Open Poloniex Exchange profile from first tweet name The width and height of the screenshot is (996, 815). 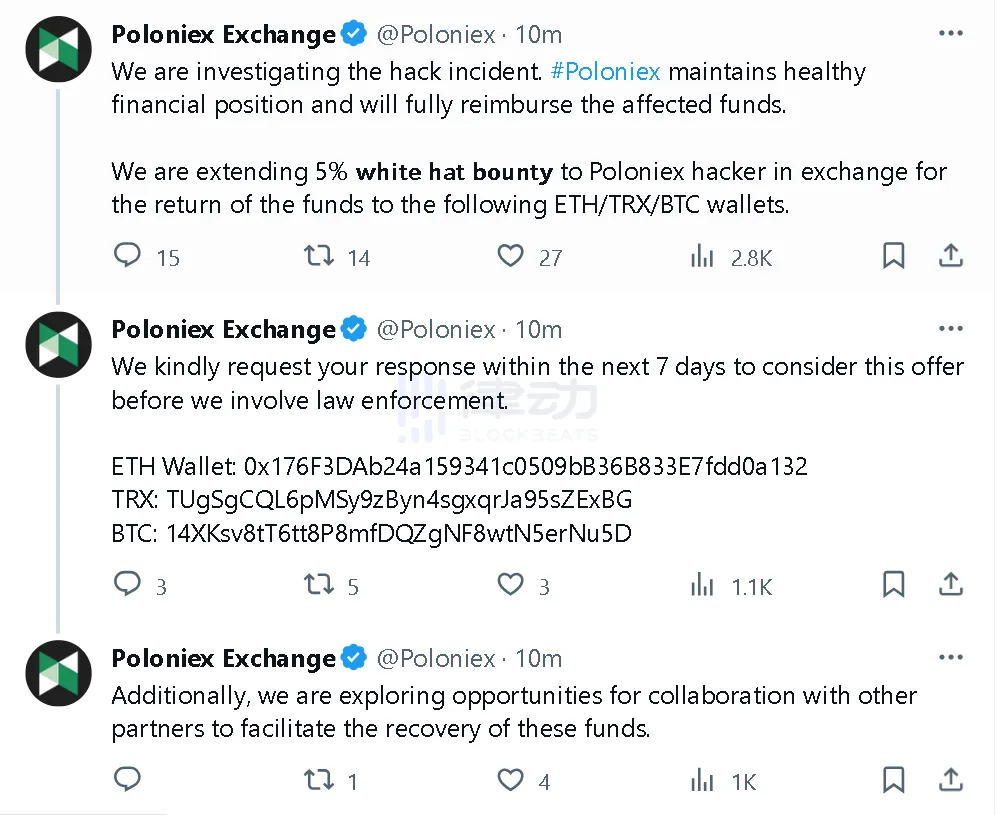point(223,35)
